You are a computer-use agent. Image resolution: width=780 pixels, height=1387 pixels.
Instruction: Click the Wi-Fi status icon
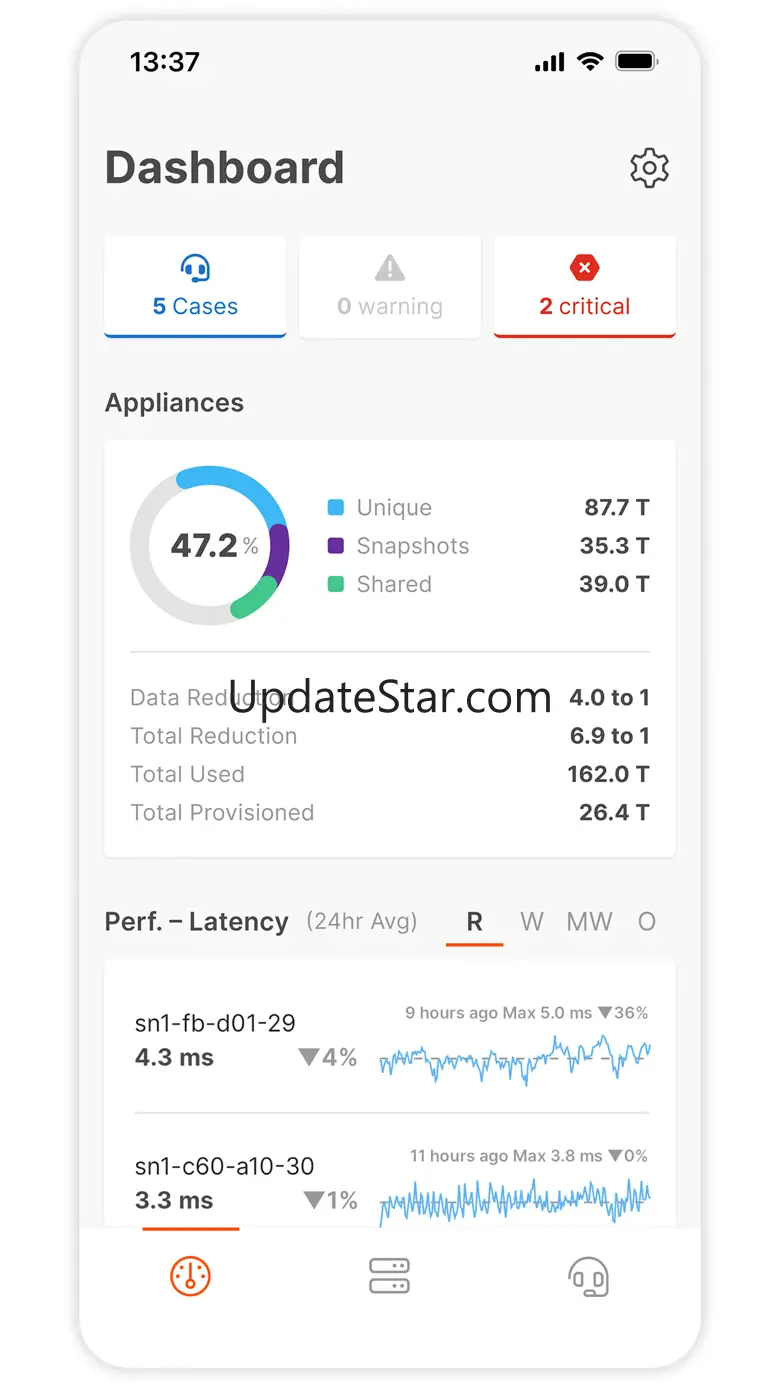pos(591,62)
